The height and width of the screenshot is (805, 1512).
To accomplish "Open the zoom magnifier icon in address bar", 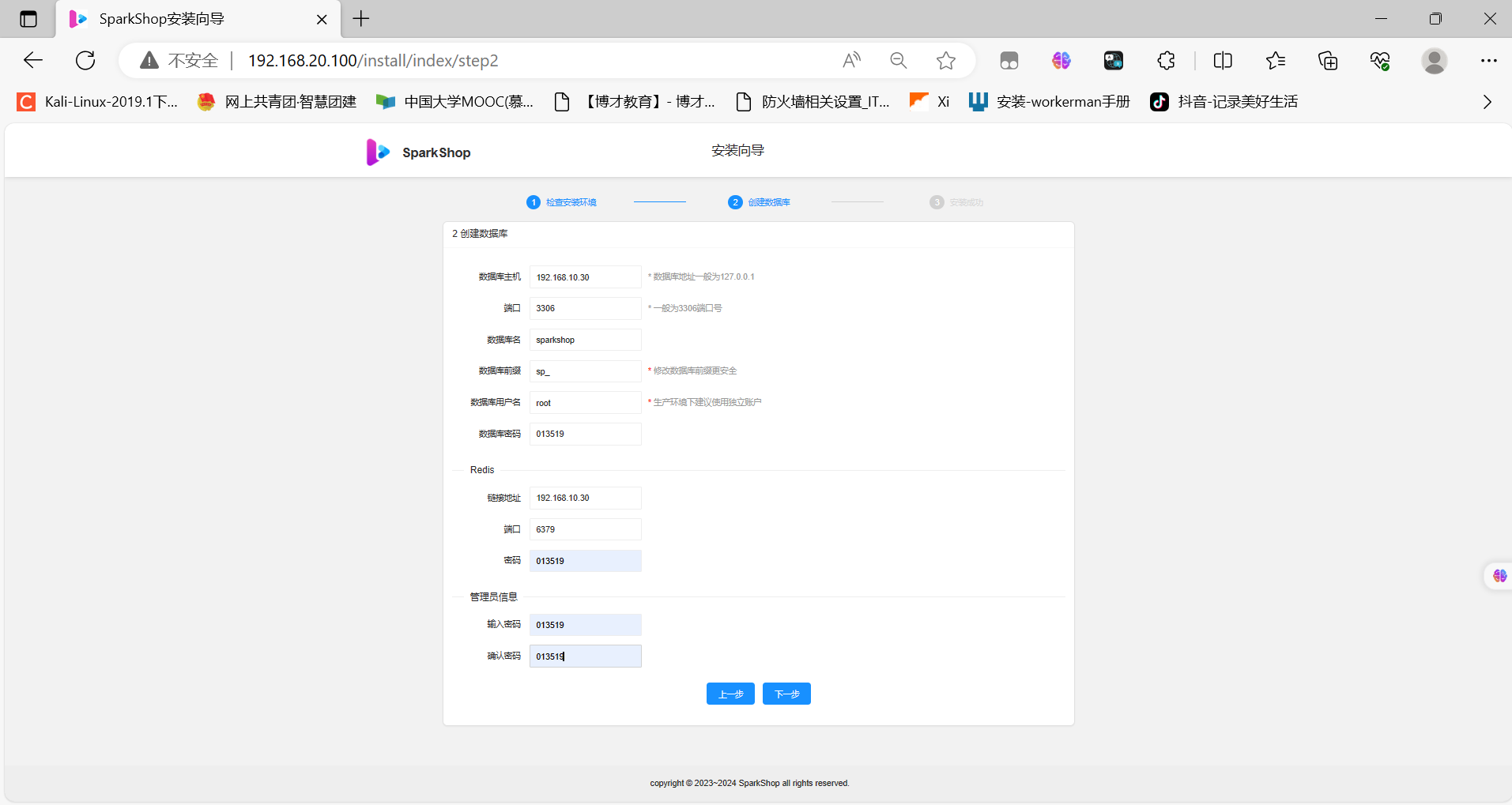I will (898, 60).
